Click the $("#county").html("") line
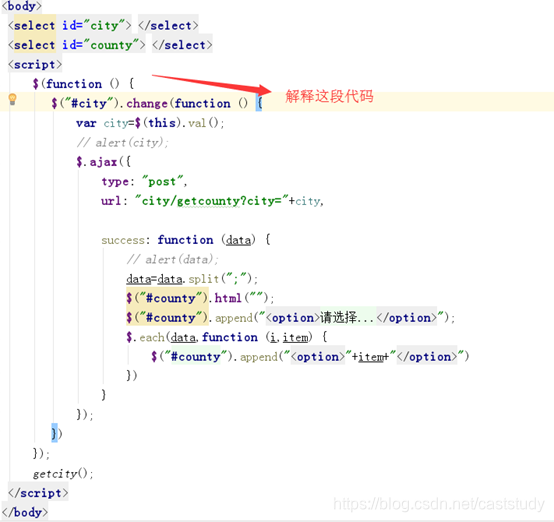The width and height of the screenshot is (554, 522). pyautogui.click(x=200, y=298)
